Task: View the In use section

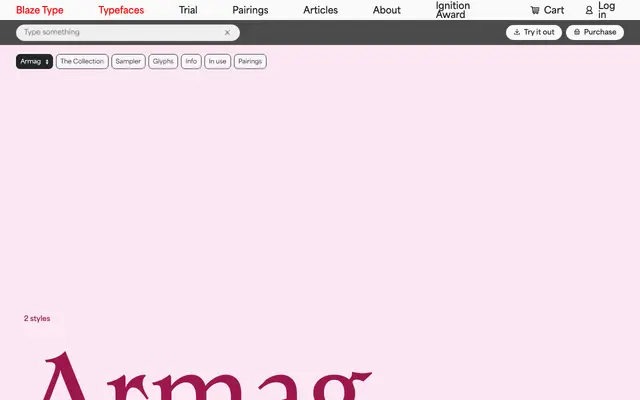Action: 218,61
